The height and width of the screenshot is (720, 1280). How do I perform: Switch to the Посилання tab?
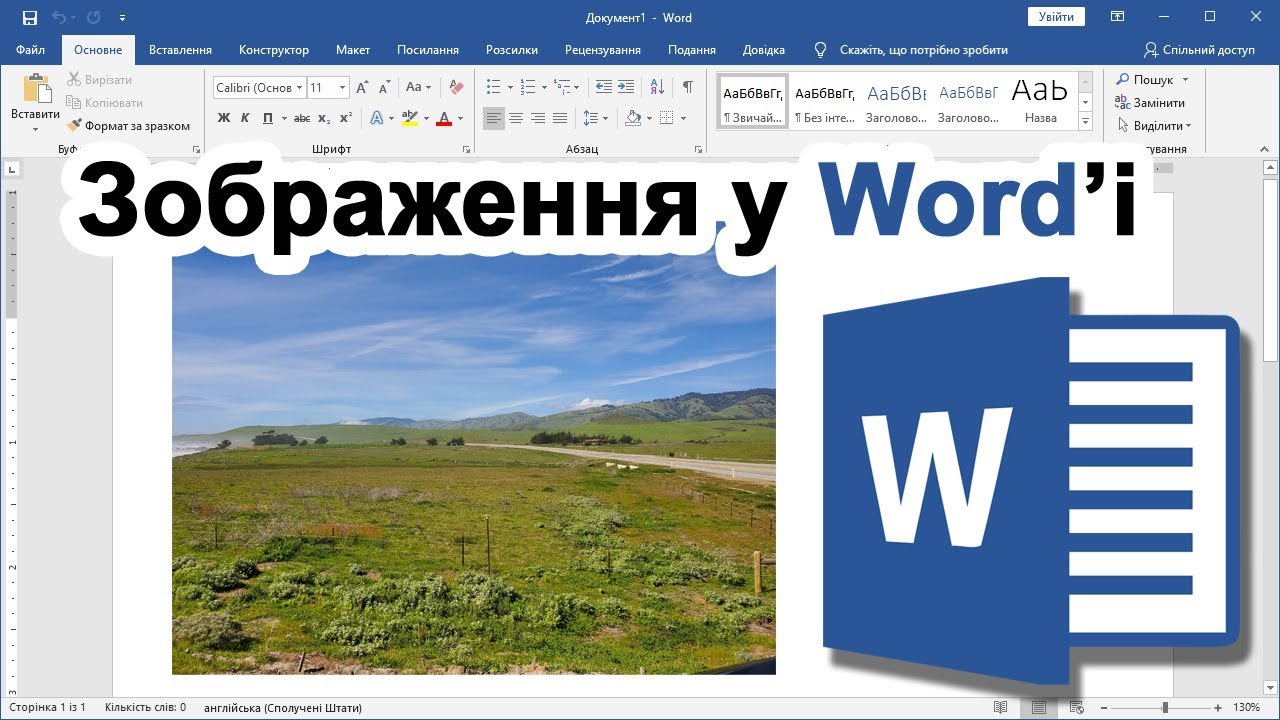tap(428, 49)
